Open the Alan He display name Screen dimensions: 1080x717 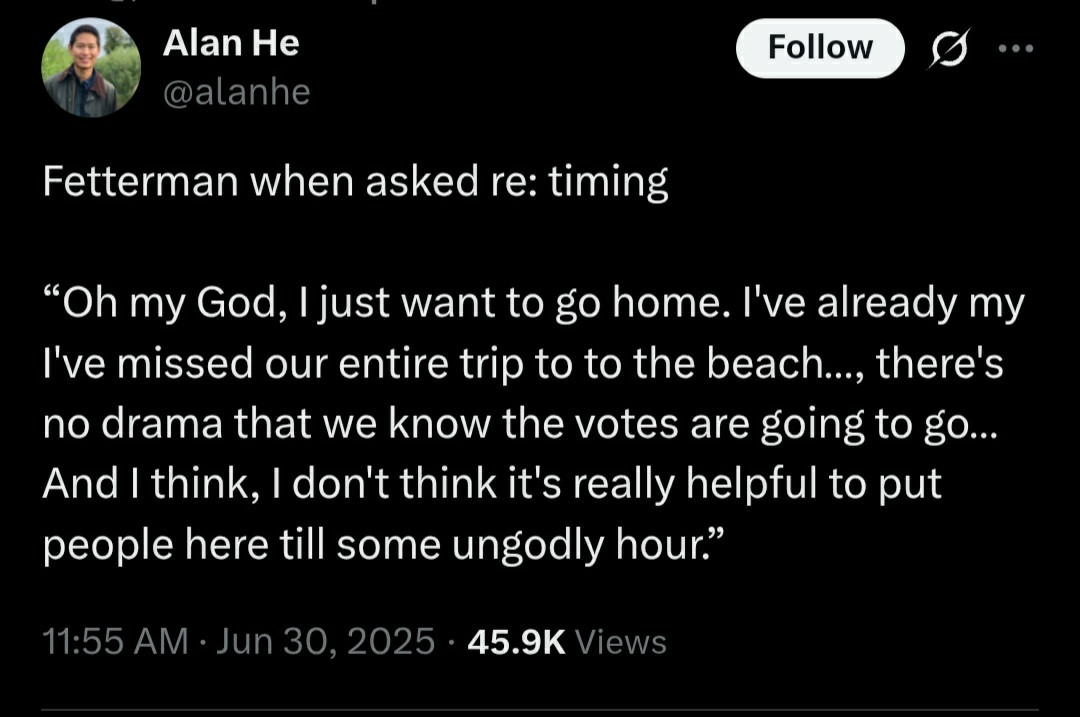(x=231, y=43)
